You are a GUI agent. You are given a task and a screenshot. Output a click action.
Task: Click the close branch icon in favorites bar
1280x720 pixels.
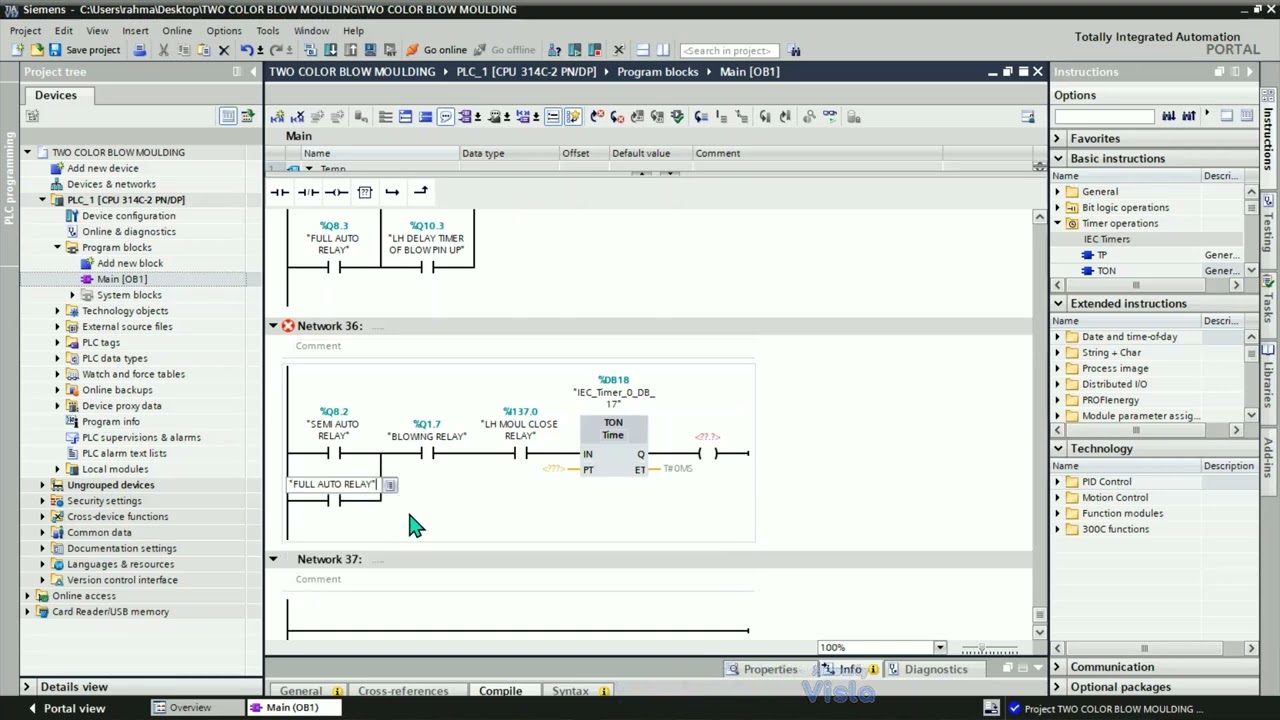420,192
